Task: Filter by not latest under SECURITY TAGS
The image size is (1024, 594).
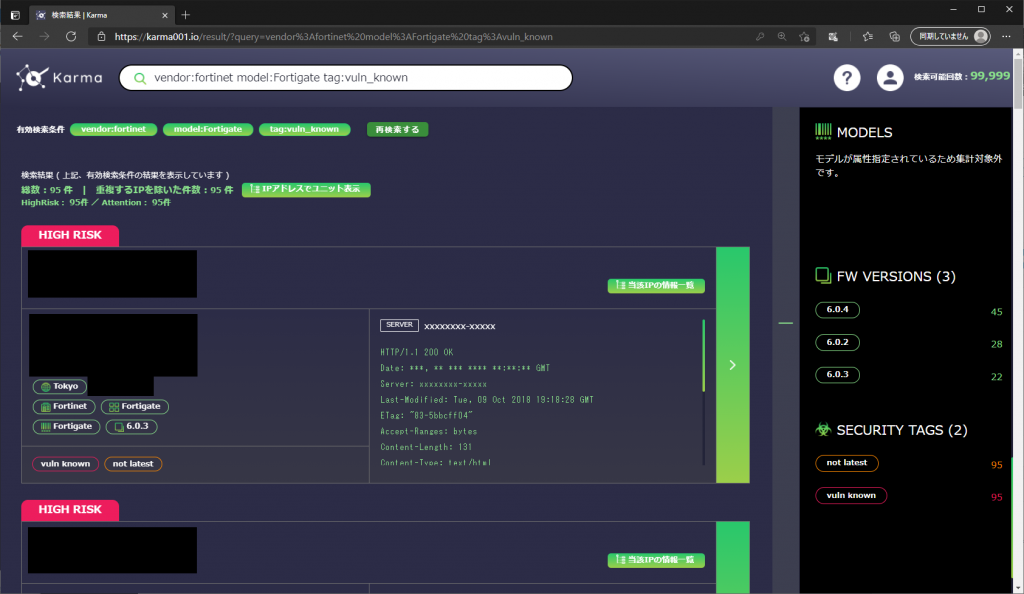Action: pyautogui.click(x=846, y=463)
